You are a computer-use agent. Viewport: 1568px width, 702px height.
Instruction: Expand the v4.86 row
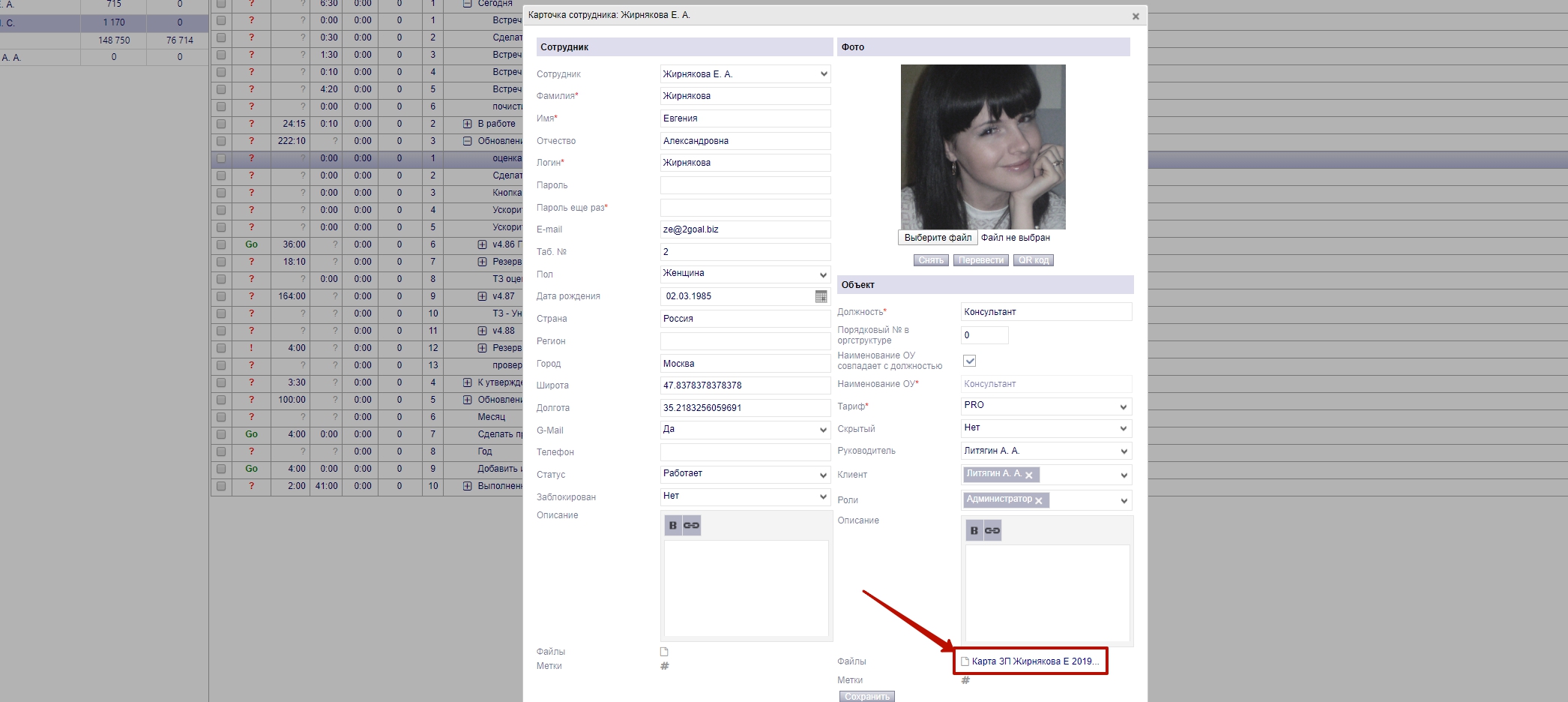(x=483, y=244)
